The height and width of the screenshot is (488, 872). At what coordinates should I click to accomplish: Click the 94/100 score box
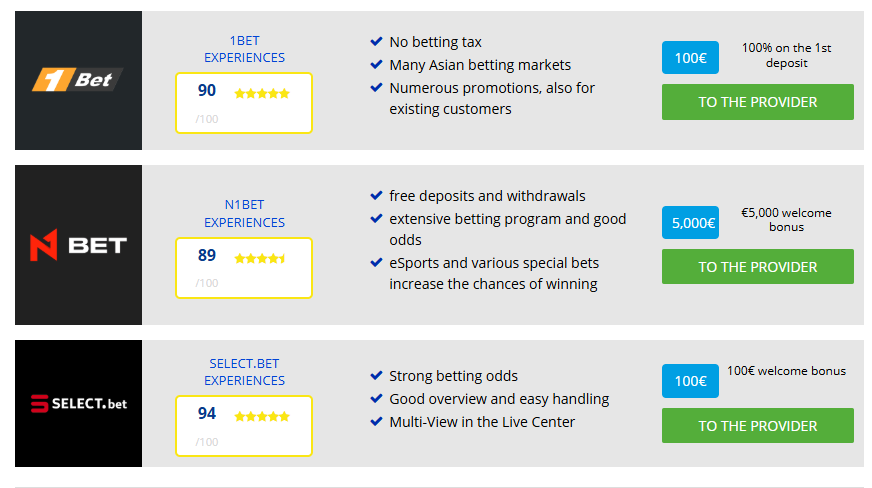pyautogui.click(x=244, y=426)
